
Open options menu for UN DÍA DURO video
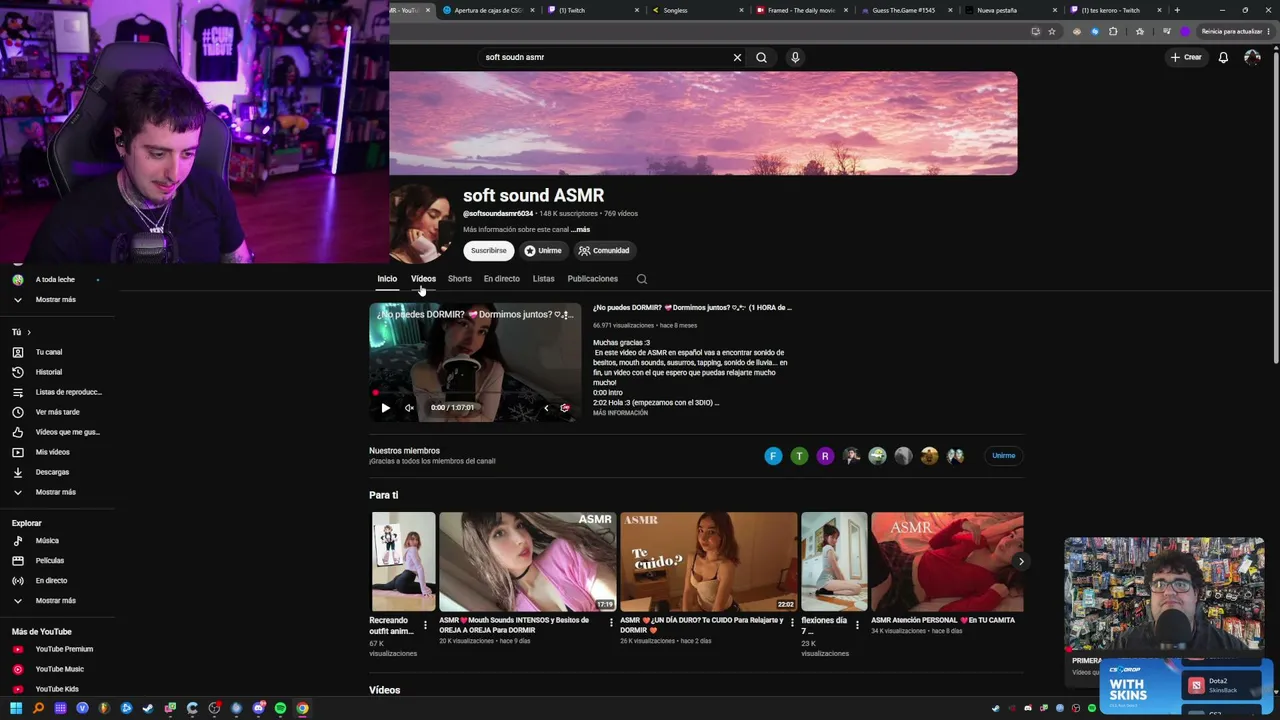(x=792, y=622)
